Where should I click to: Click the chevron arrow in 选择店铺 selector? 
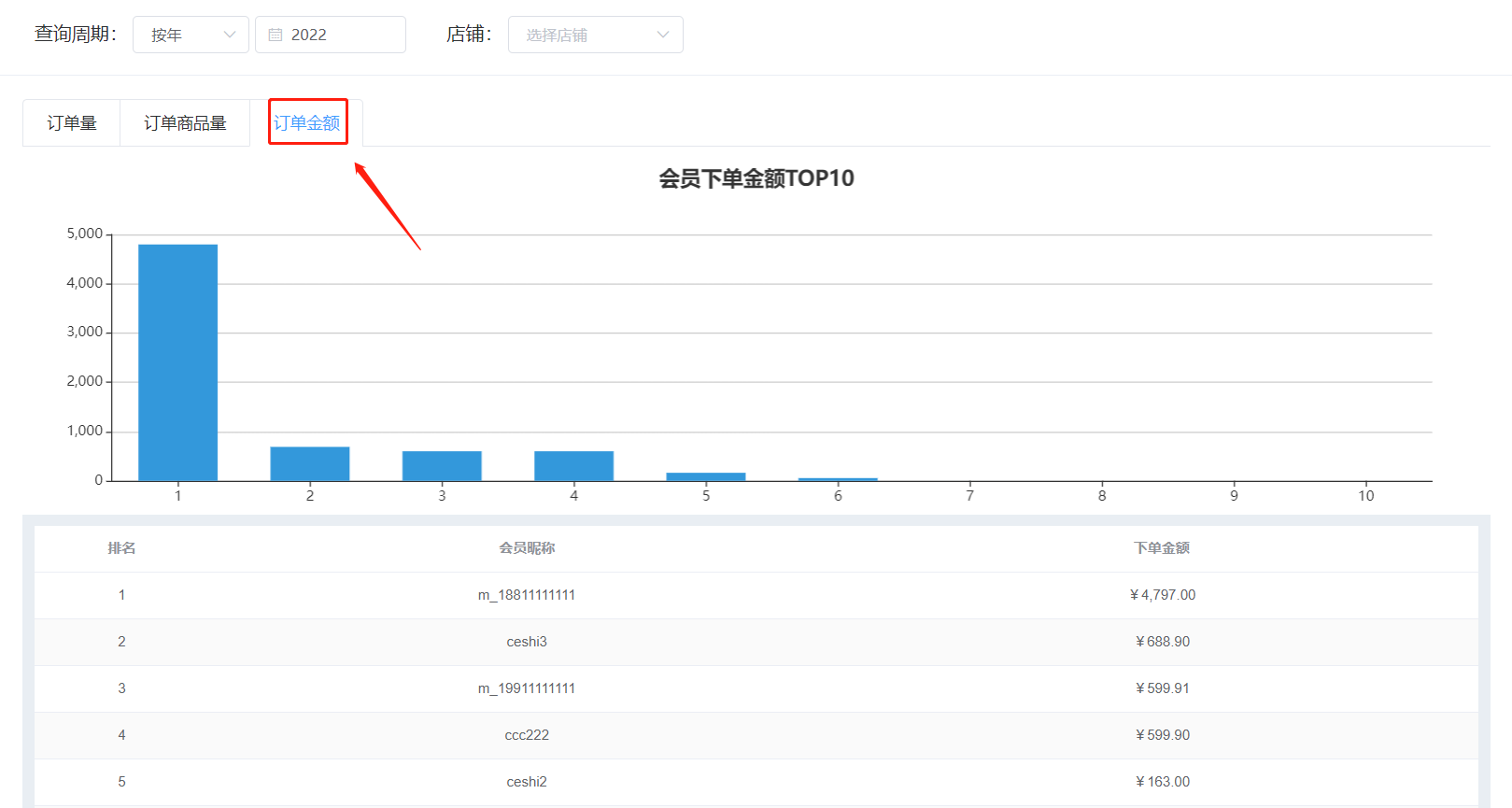click(663, 35)
